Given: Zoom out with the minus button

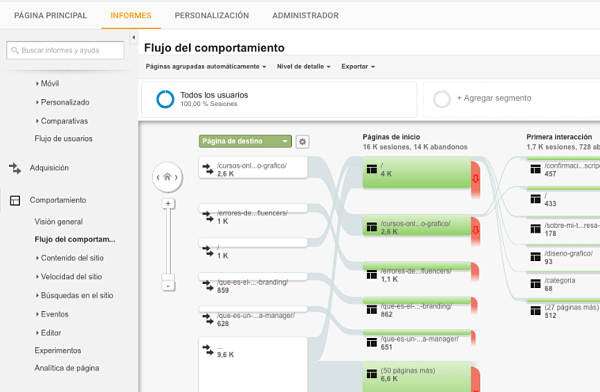Looking at the screenshot, I should (x=168, y=286).
